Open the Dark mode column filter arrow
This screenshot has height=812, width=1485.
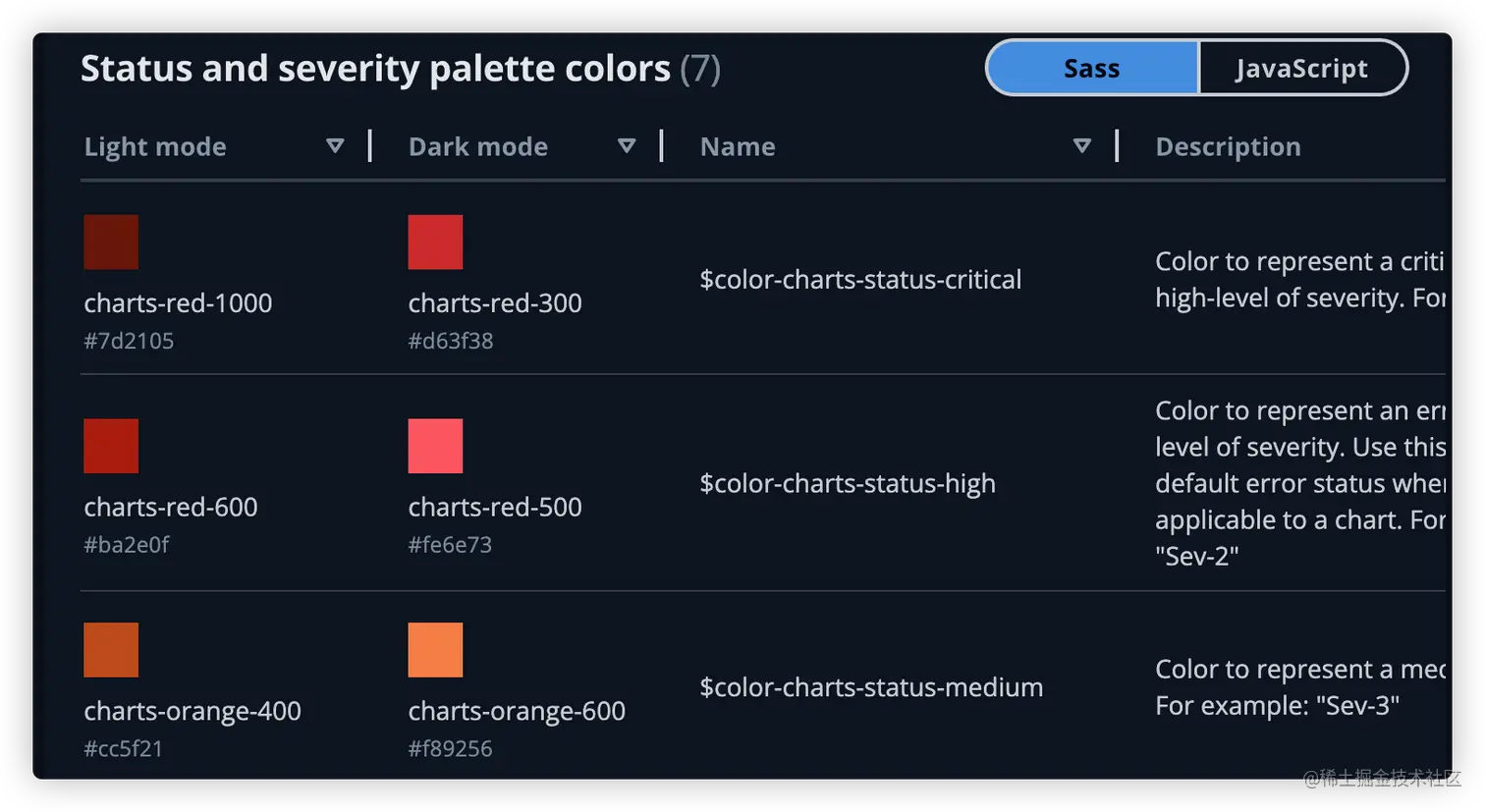[x=627, y=146]
